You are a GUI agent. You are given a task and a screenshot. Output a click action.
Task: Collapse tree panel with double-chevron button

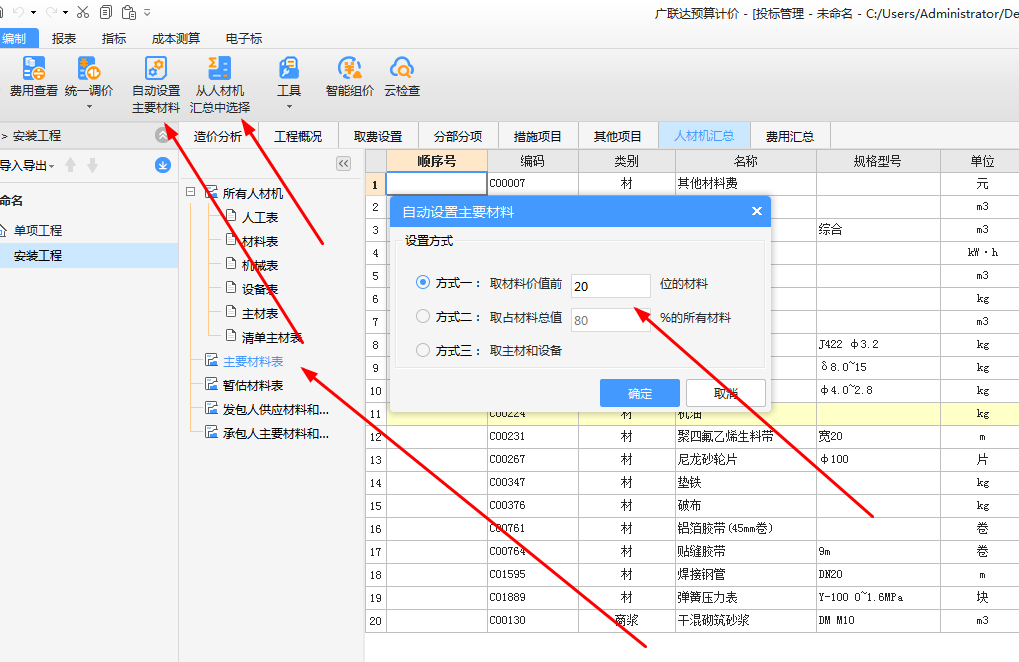[x=344, y=164]
